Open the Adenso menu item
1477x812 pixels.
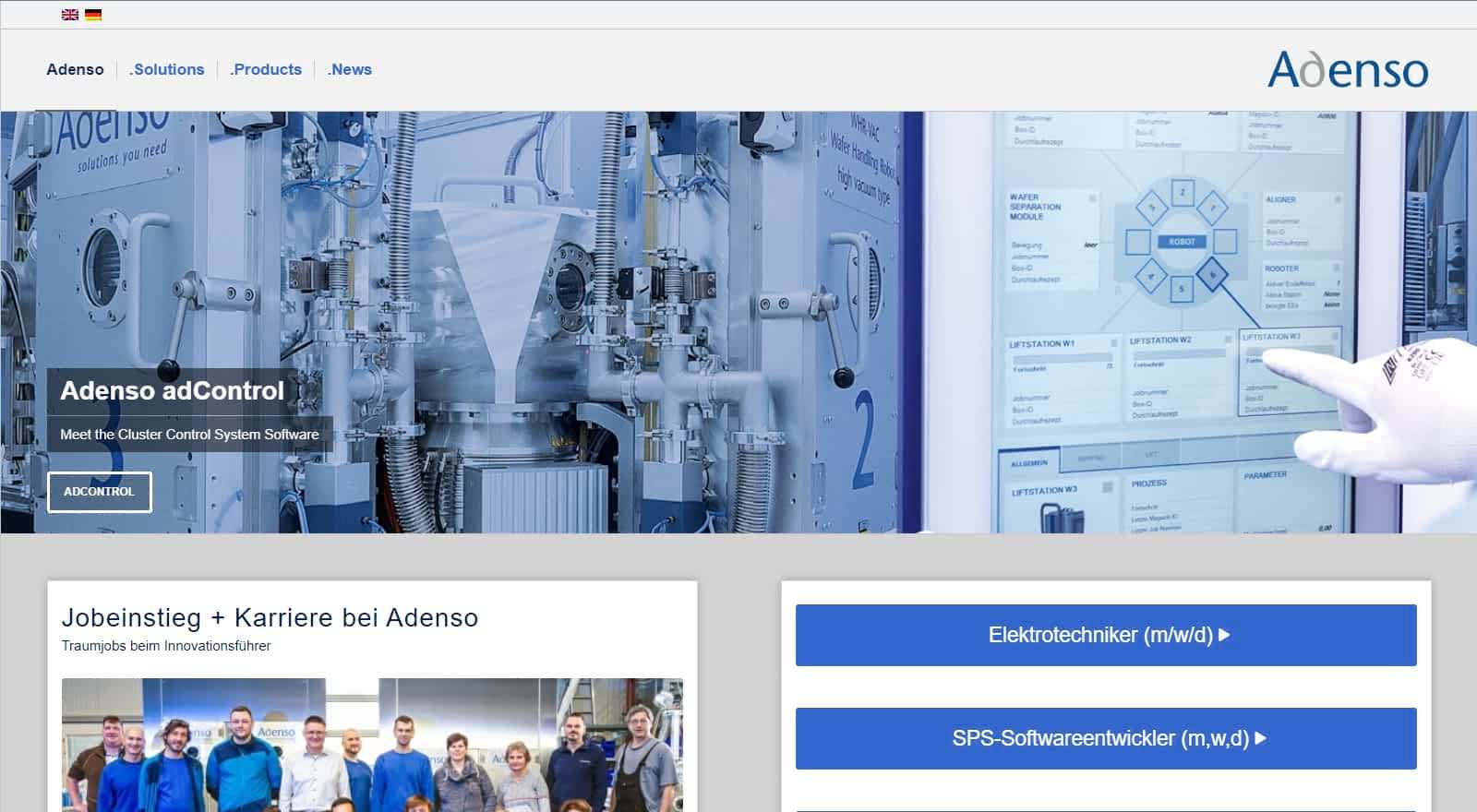[x=75, y=69]
